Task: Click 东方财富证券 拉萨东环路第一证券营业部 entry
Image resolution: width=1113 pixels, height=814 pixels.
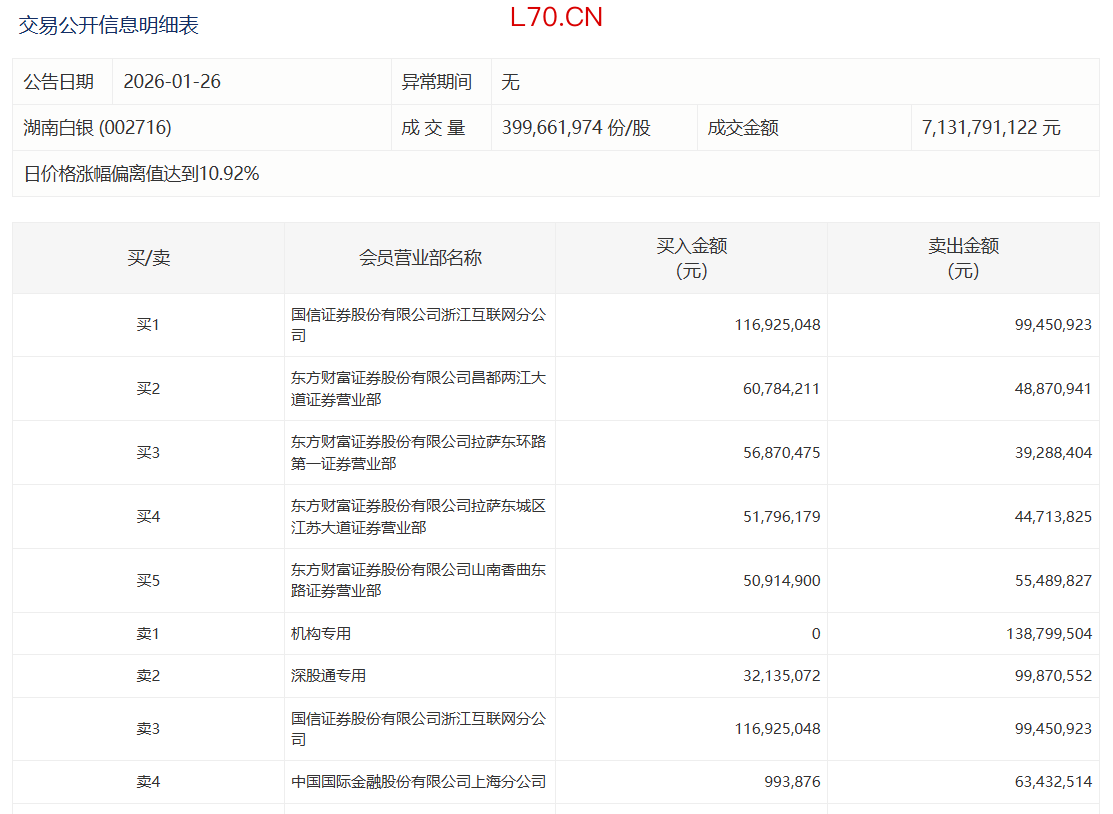Action: [x=418, y=453]
